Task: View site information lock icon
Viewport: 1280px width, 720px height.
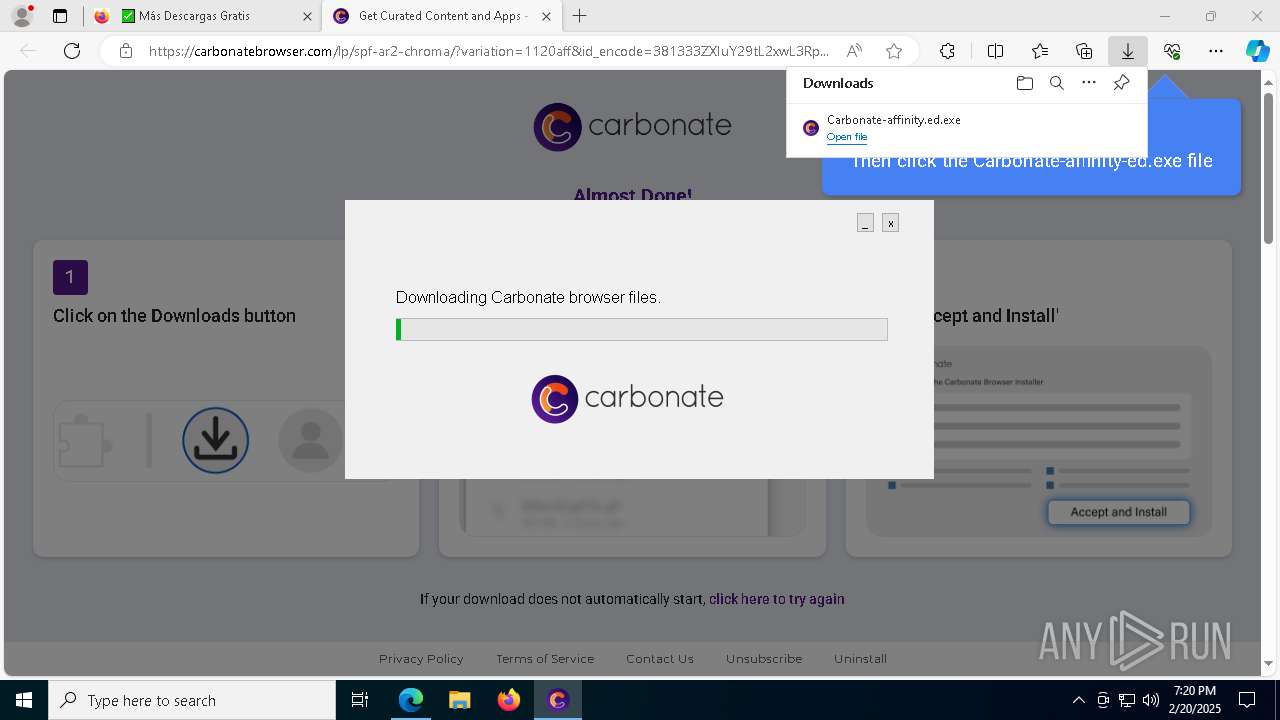Action: click(126, 51)
